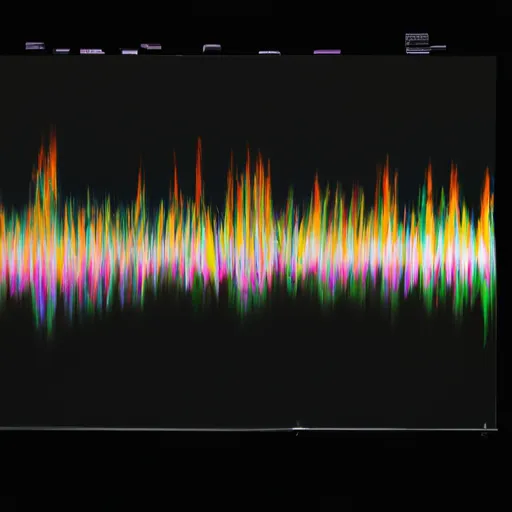Select the end marker on the bottom timeline
Screen dimensions: 512x512
[x=485, y=427]
